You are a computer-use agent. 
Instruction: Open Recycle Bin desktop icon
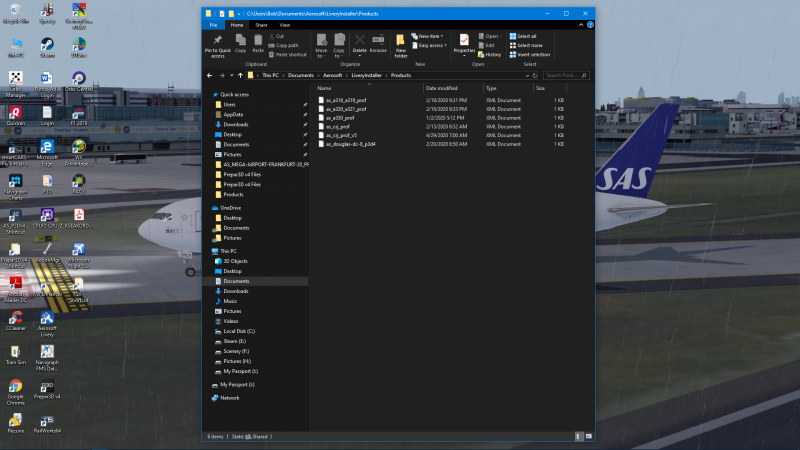15,14
